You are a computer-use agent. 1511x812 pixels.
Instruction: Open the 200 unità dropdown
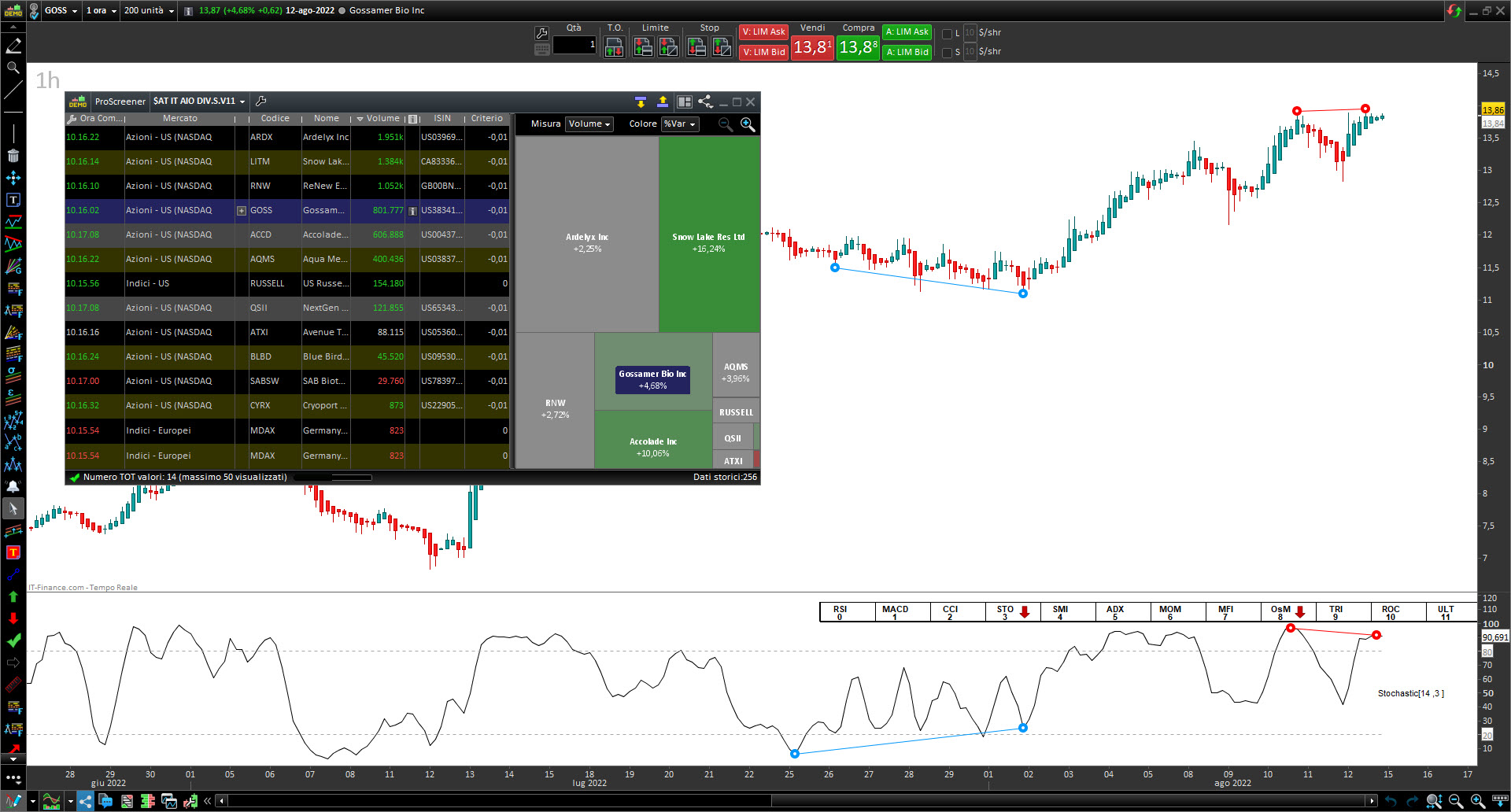pos(149,11)
